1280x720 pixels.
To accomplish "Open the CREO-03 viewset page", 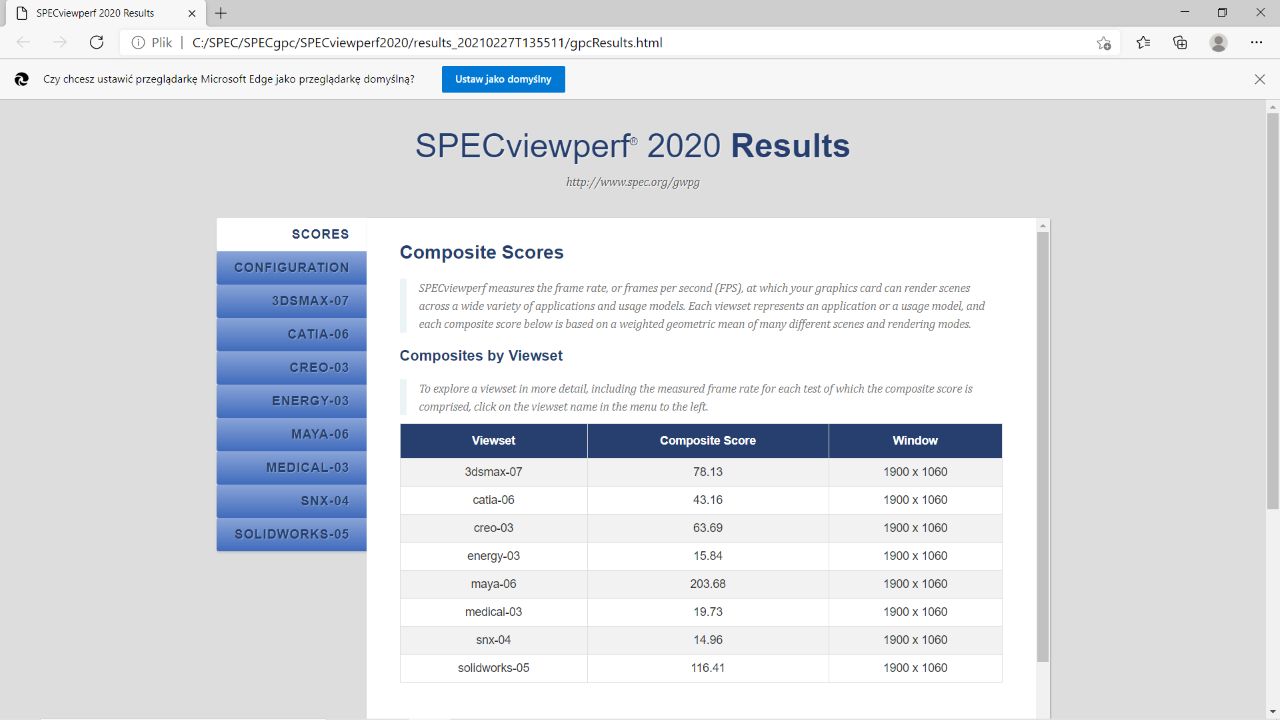I will [x=291, y=367].
